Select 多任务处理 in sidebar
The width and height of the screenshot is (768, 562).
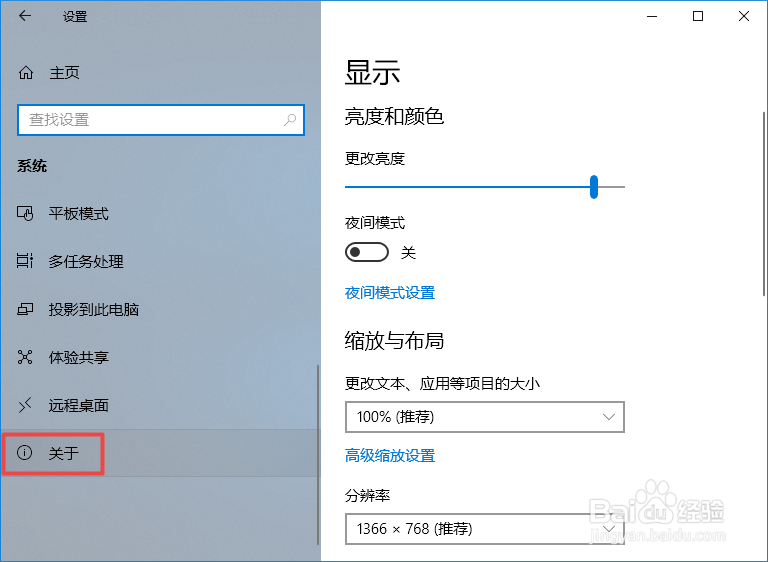(x=86, y=262)
